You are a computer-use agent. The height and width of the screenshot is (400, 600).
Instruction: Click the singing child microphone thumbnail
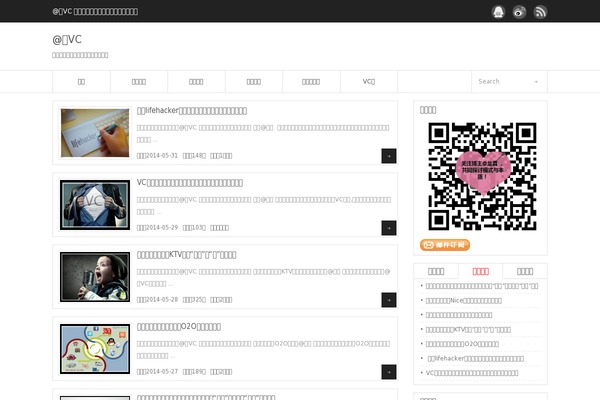pos(95,277)
